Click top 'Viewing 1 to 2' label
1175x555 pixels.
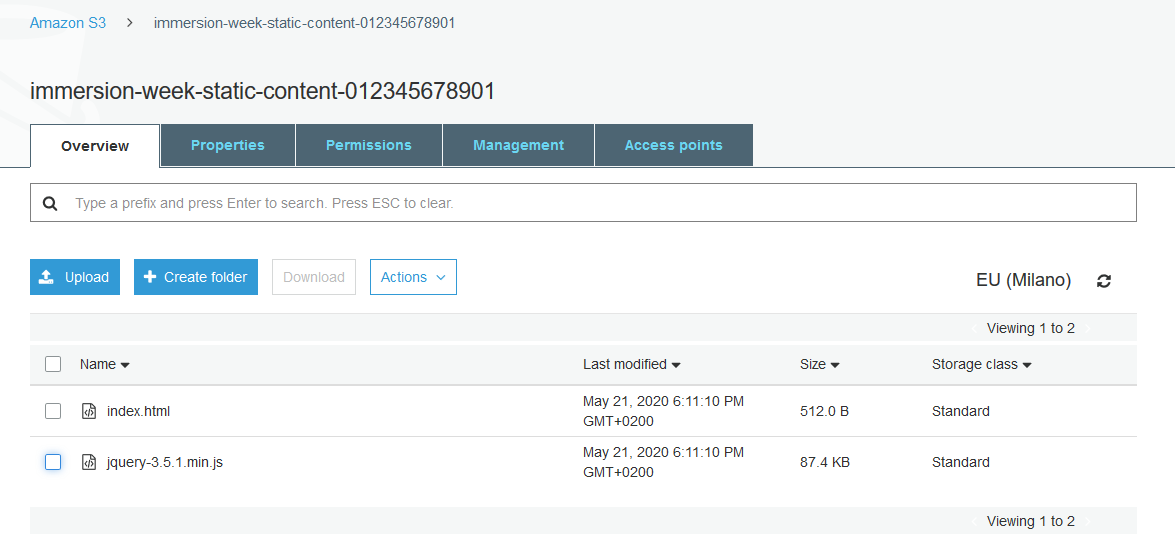[x=1030, y=328]
